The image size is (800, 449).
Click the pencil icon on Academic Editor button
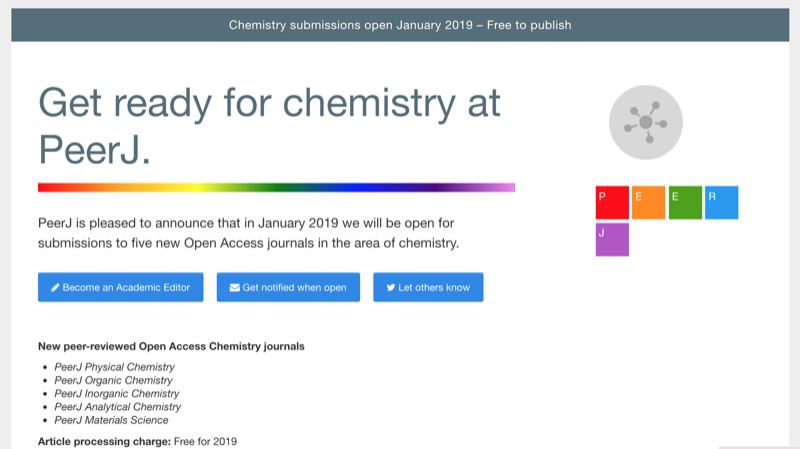(x=55, y=287)
